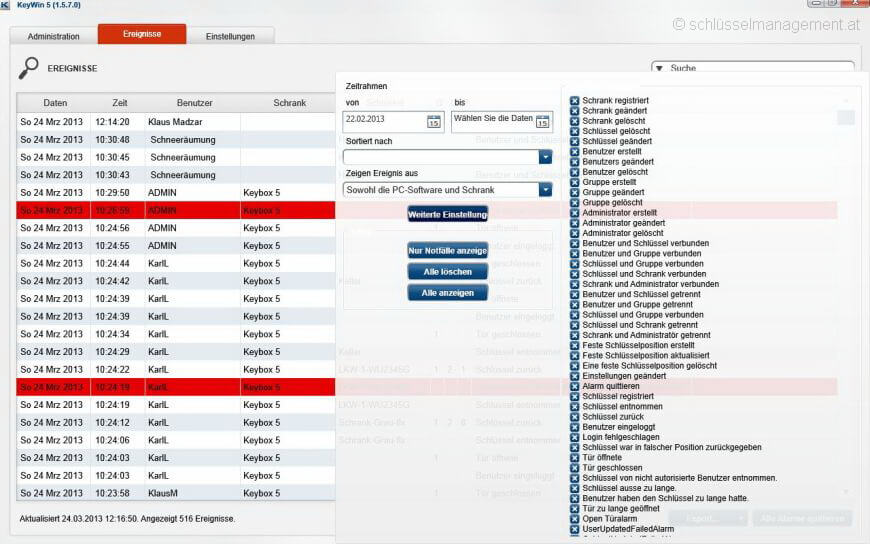Uncheck the 'Schlüssel entnommen' event filter
The height and width of the screenshot is (544, 870).
[x=575, y=407]
